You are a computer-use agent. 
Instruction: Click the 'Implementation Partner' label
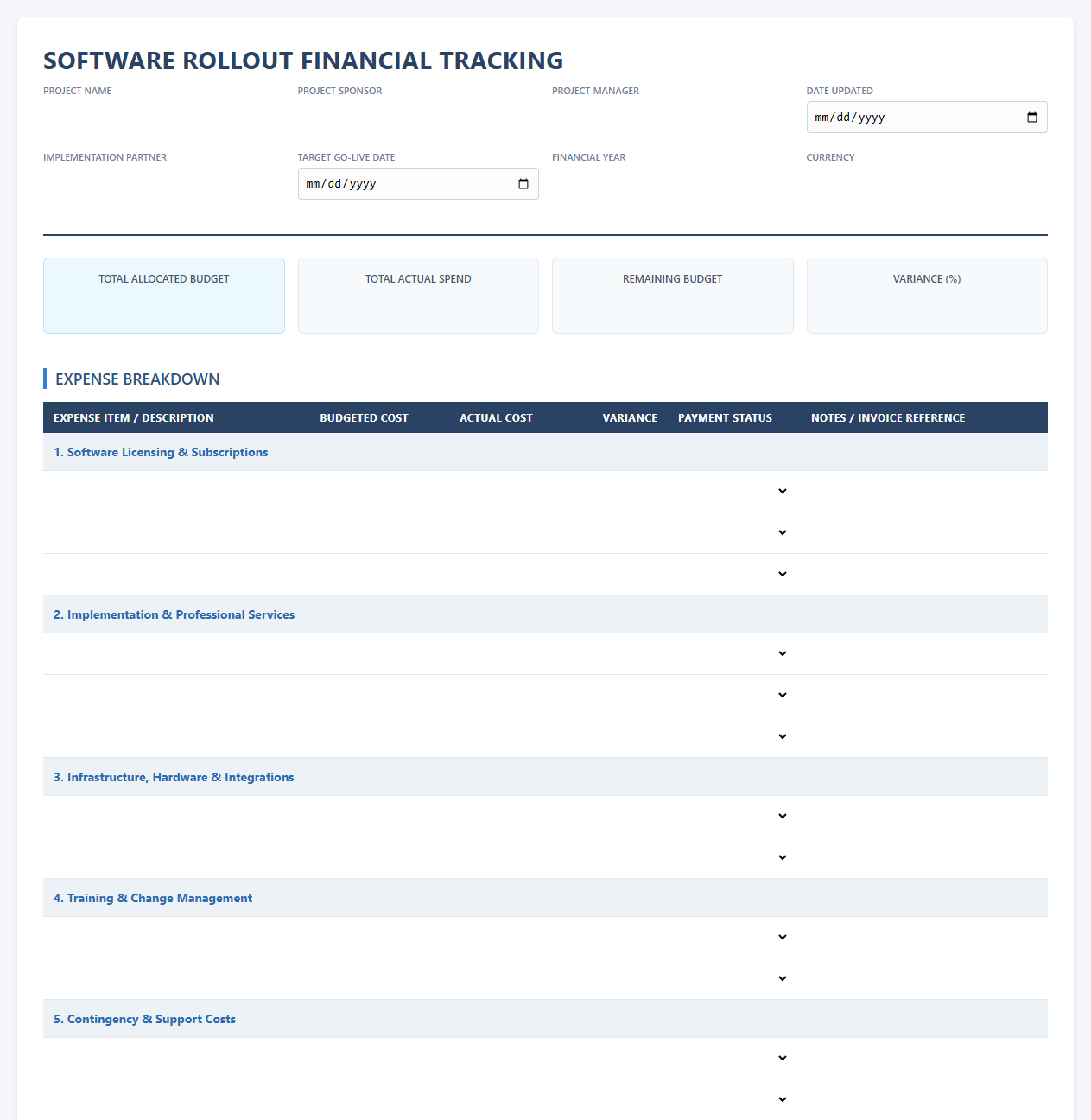105,157
